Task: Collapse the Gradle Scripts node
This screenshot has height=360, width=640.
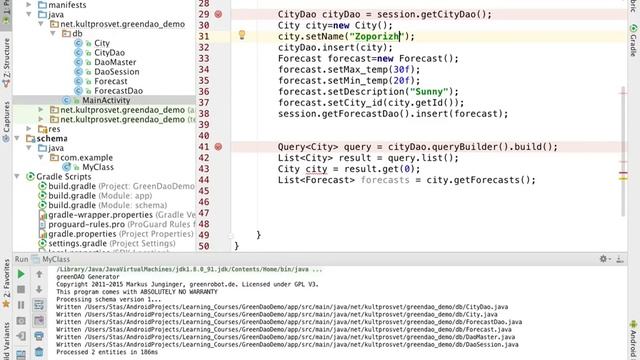Action: pyautogui.click(x=17, y=176)
